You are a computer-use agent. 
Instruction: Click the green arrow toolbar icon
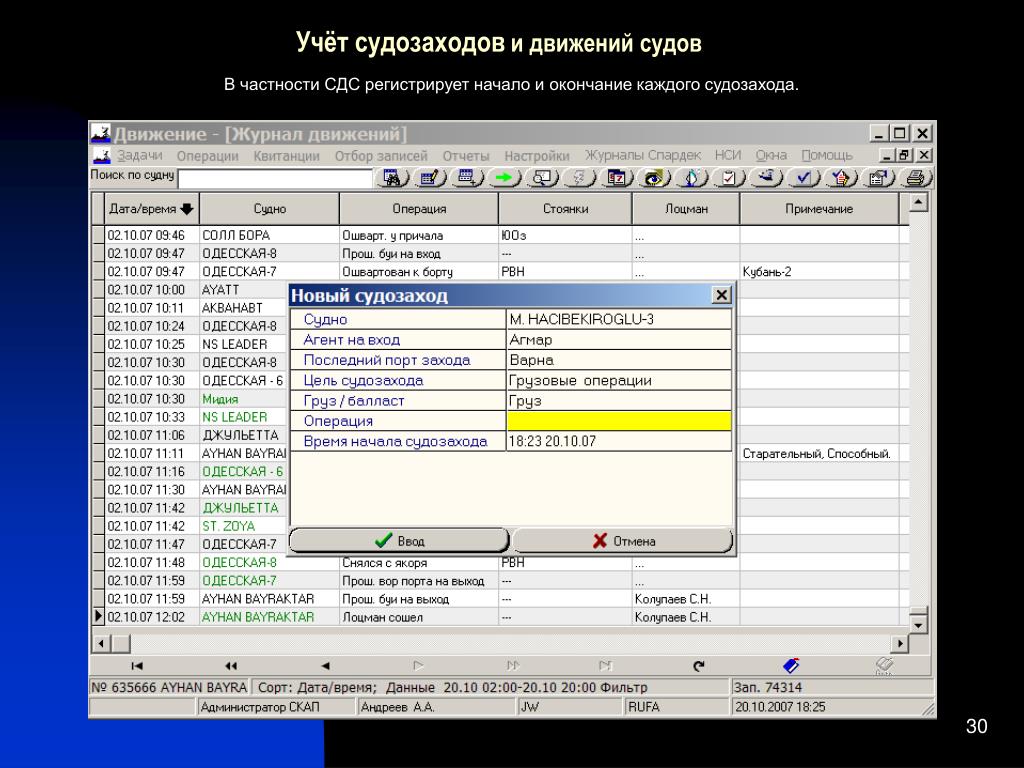[504, 178]
